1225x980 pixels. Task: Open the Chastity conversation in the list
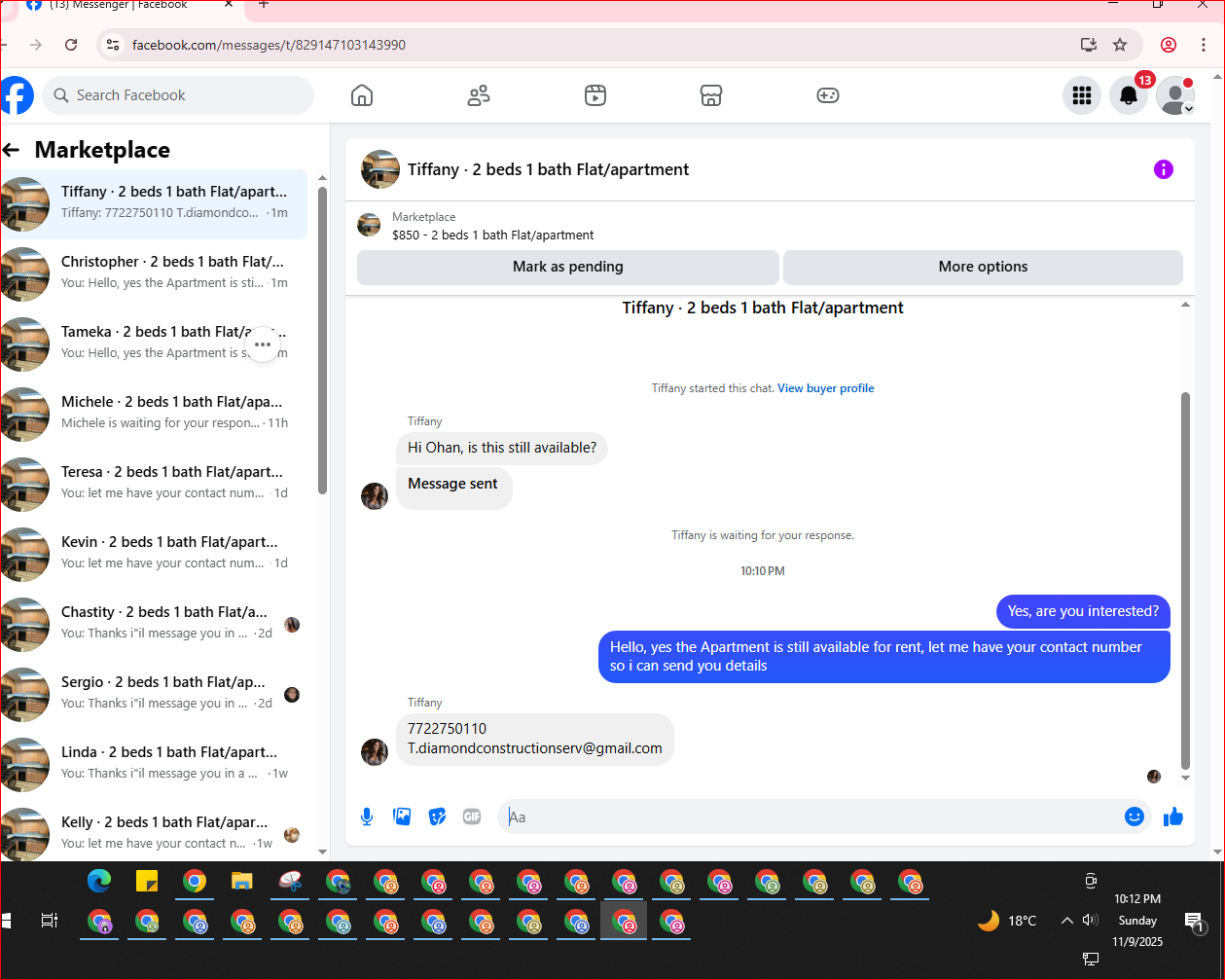pyautogui.click(x=154, y=625)
